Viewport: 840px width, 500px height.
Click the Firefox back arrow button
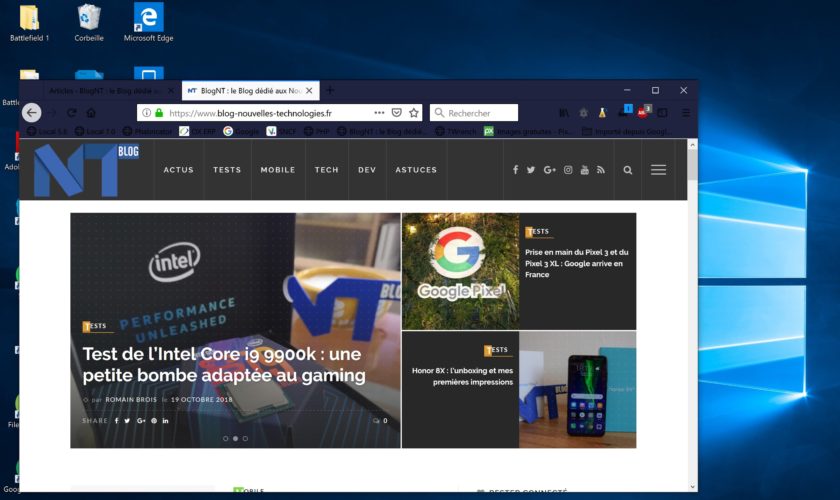point(32,113)
